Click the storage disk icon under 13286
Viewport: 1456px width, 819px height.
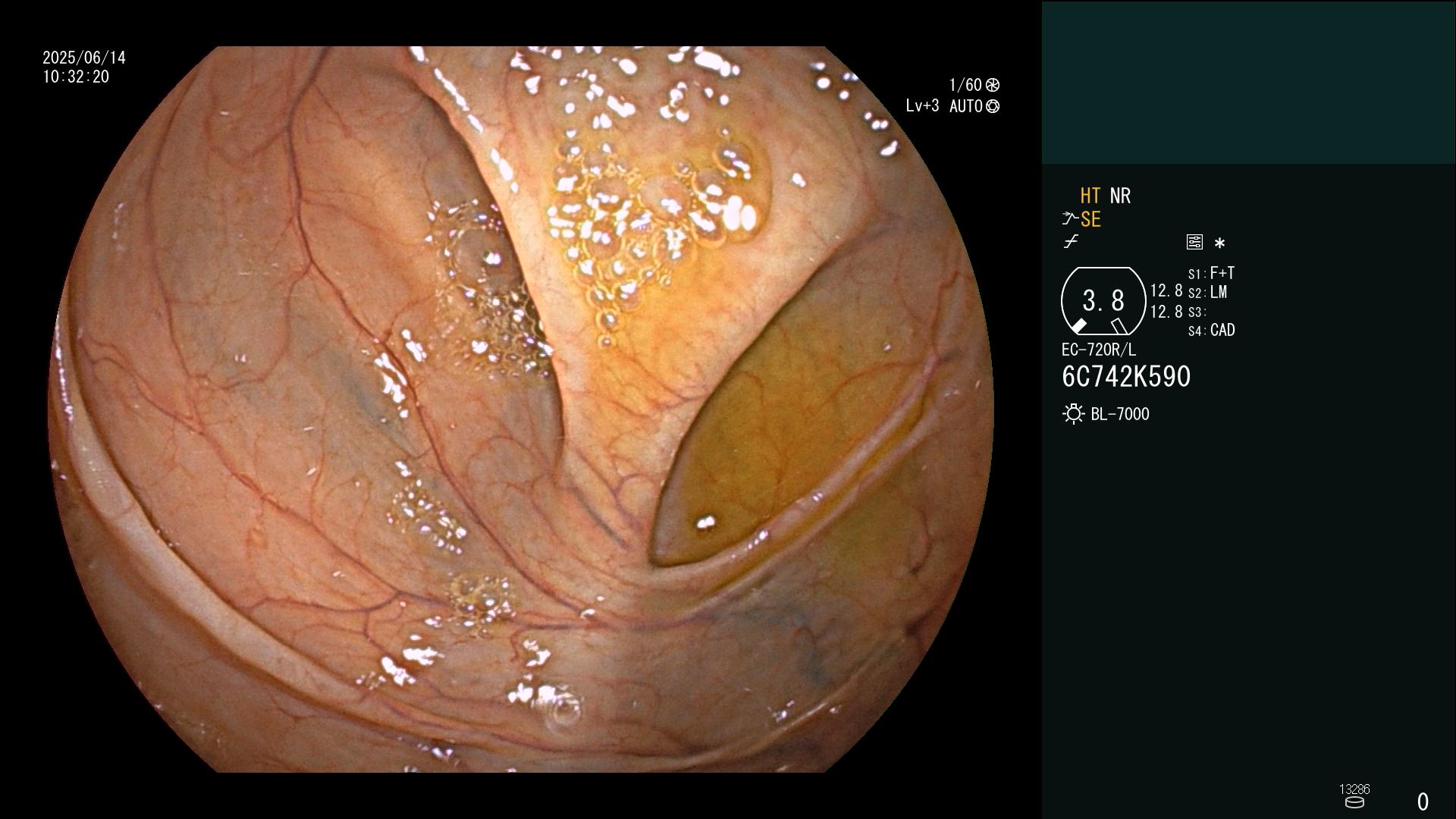coord(1354,802)
